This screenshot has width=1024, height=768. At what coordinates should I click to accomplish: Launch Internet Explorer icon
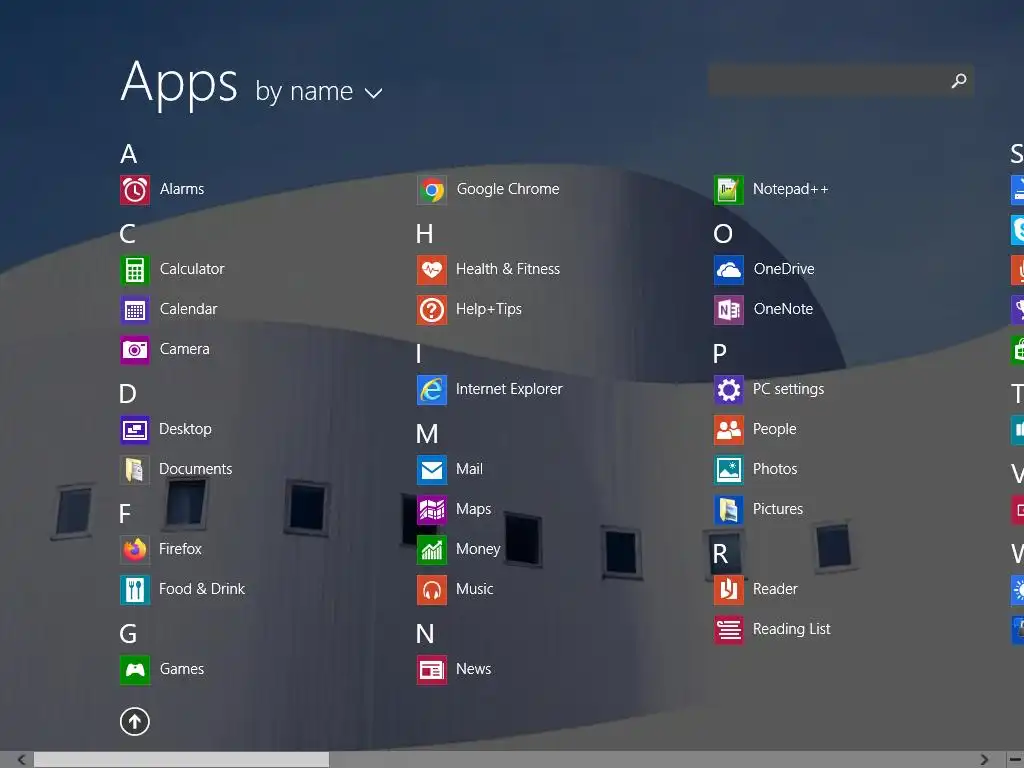point(432,390)
